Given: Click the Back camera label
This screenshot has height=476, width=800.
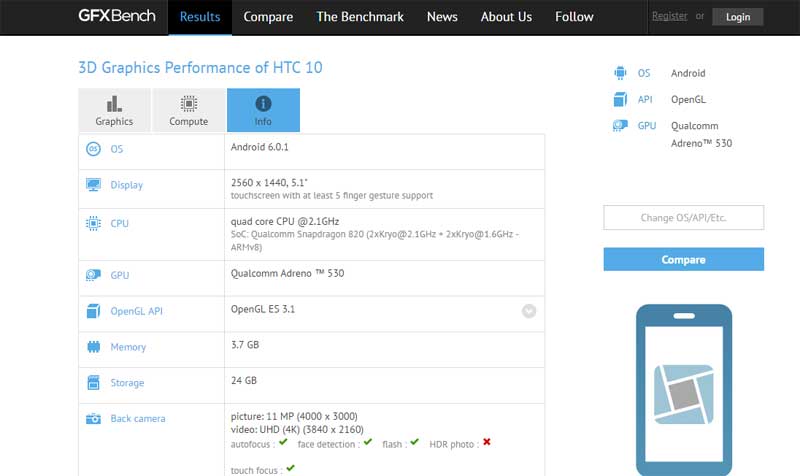Looking at the screenshot, I should coord(138,418).
